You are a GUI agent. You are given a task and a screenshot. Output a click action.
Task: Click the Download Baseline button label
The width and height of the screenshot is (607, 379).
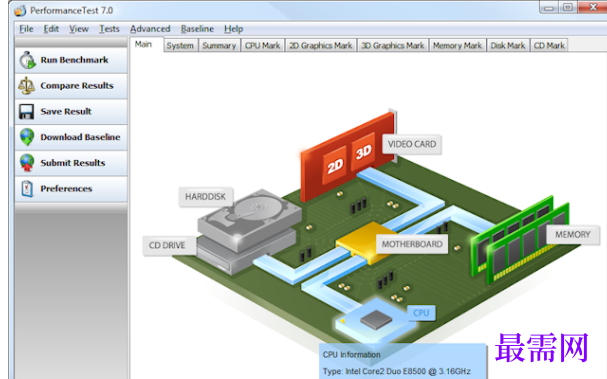point(80,137)
